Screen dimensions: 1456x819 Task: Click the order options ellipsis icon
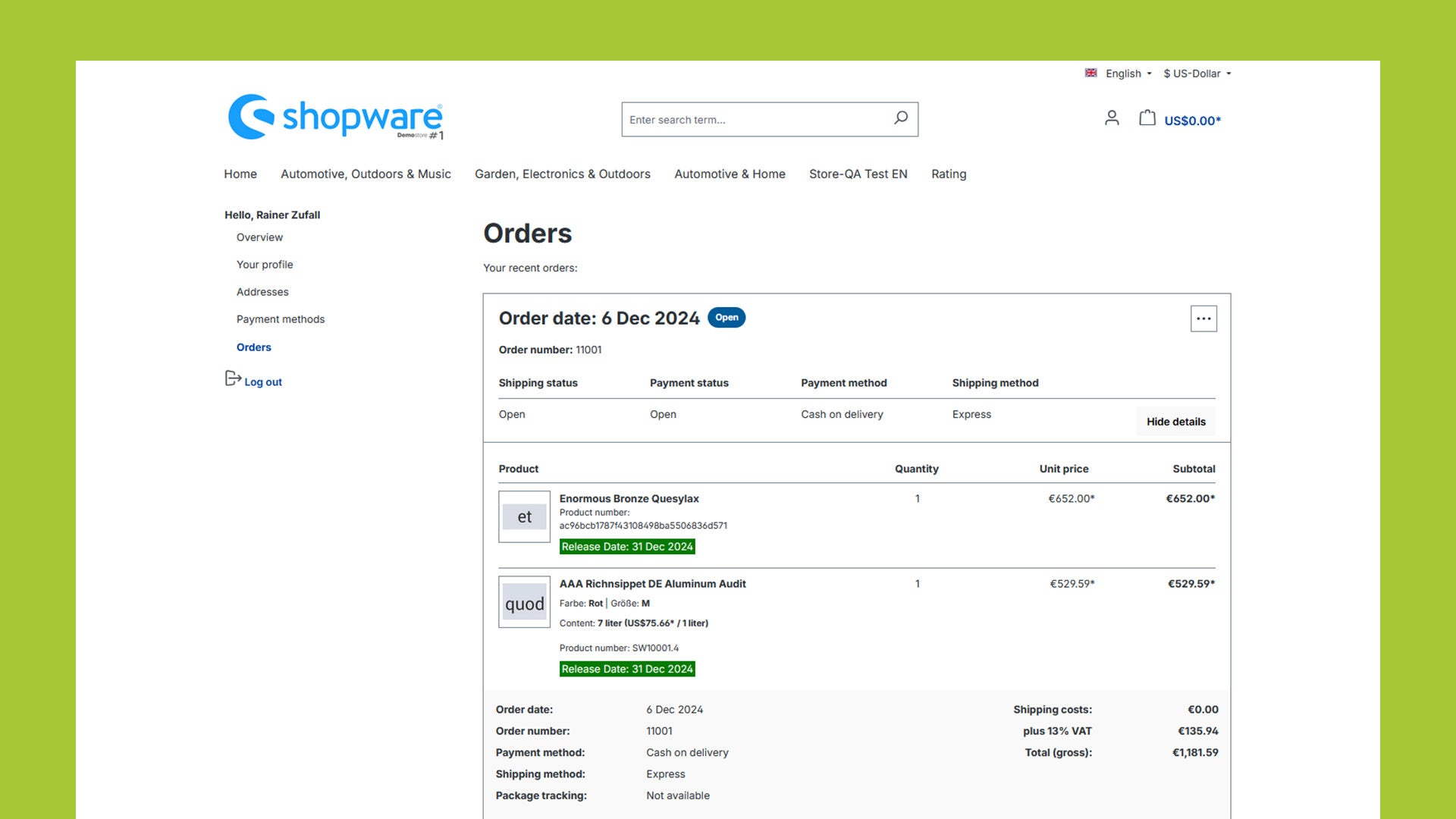(1203, 319)
